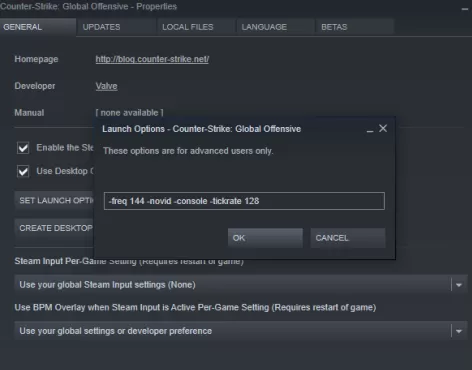
Task: Toggle the Enable the Steam Overlay checkbox
Action: [23, 148]
